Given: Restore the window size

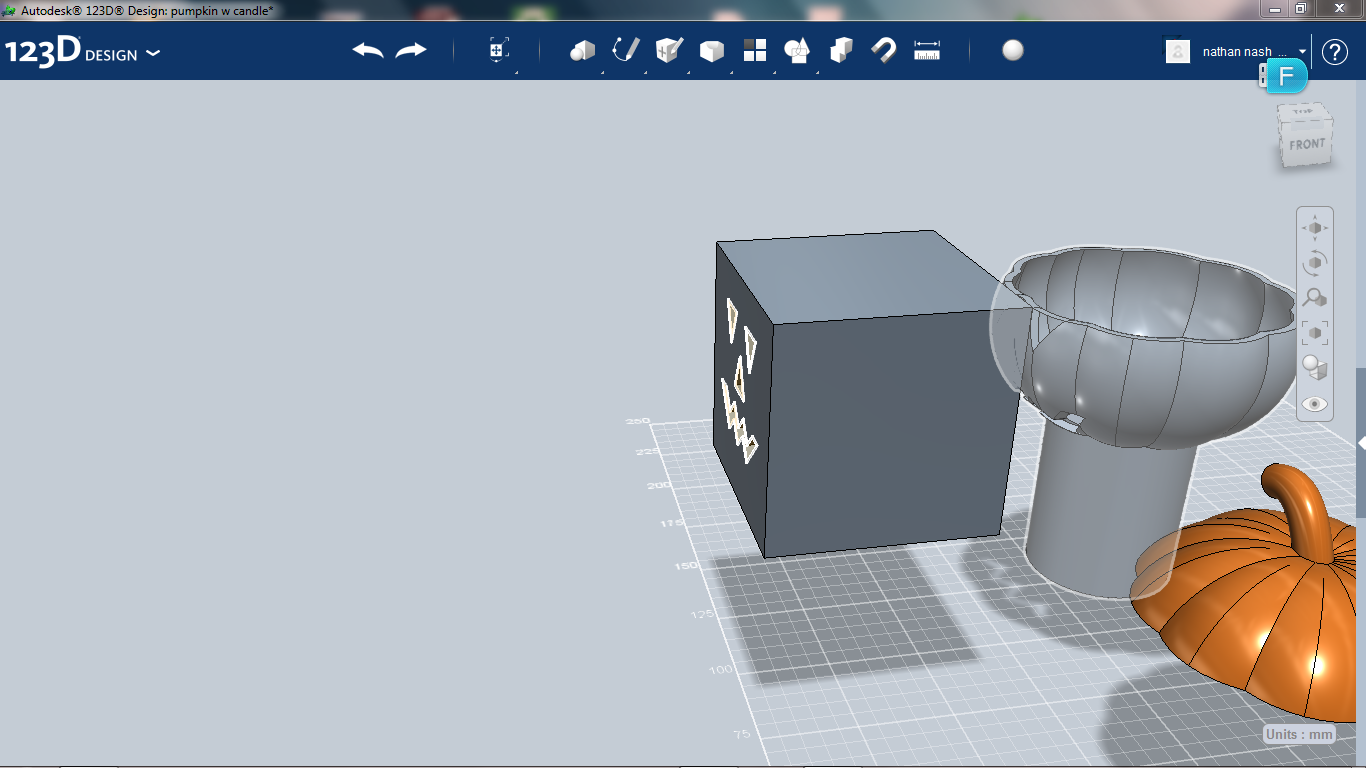Looking at the screenshot, I should (1300, 8).
